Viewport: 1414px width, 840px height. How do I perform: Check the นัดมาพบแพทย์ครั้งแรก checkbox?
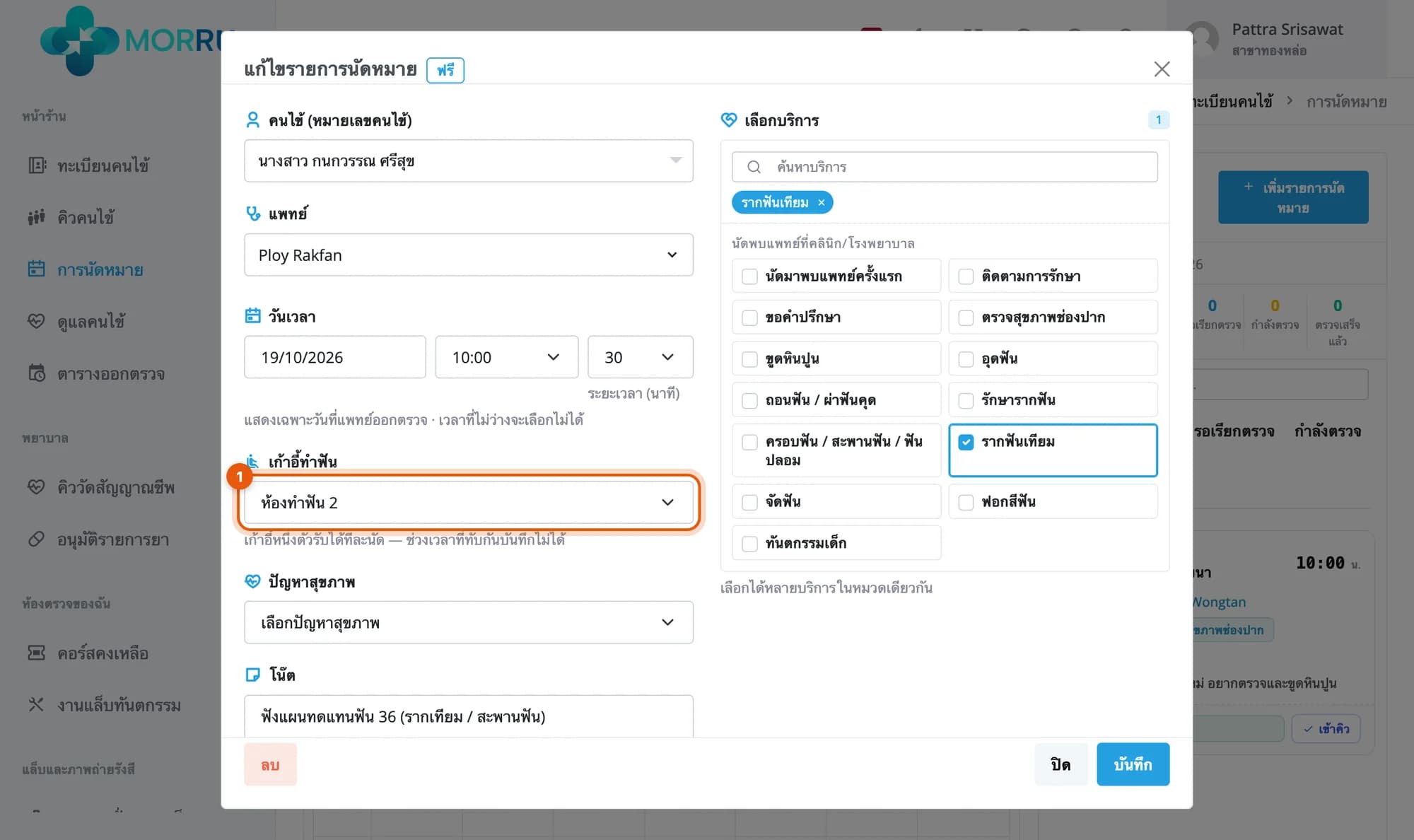tap(749, 276)
